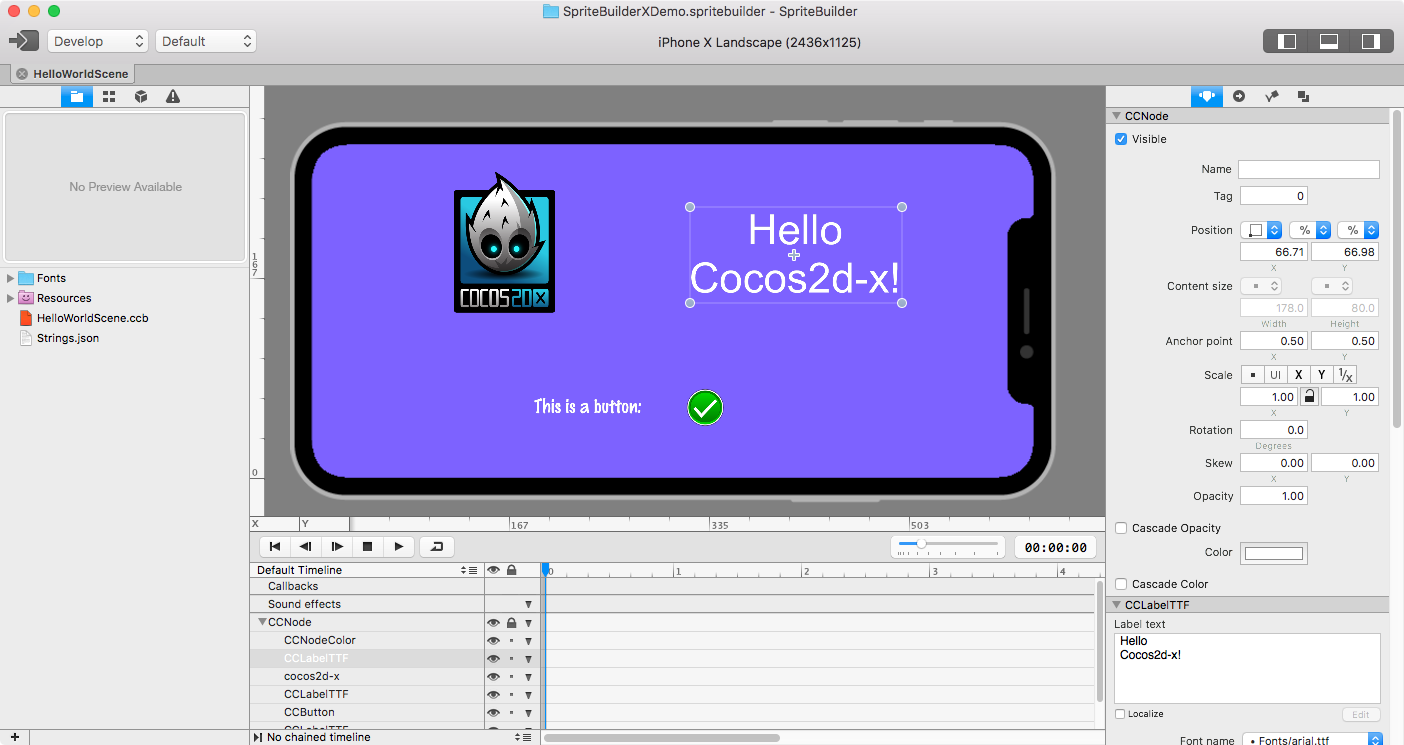Jump to timeline start
This screenshot has width=1404, height=745.
point(275,547)
